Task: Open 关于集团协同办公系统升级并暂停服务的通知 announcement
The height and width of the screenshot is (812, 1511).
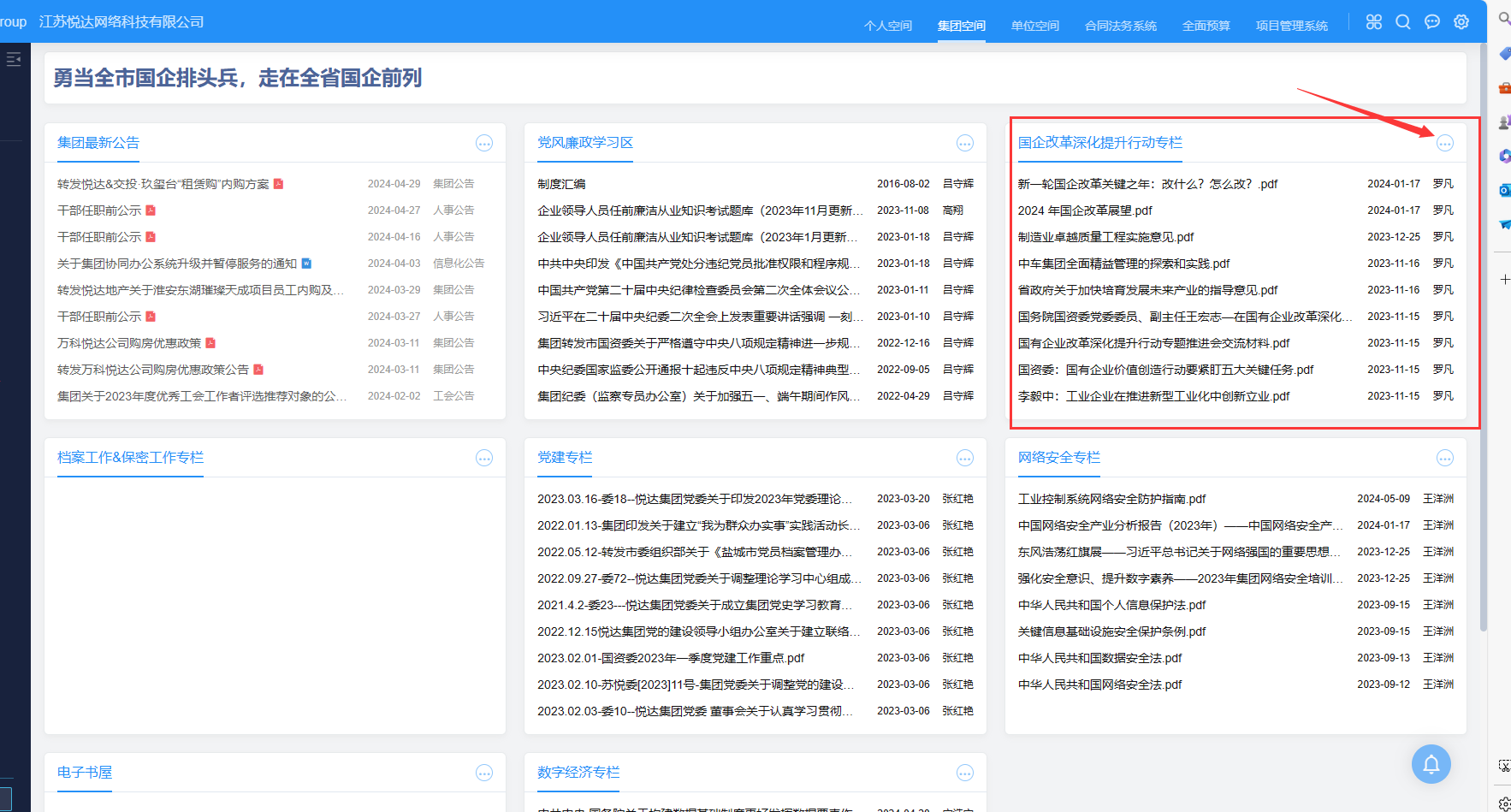Action: (x=177, y=264)
